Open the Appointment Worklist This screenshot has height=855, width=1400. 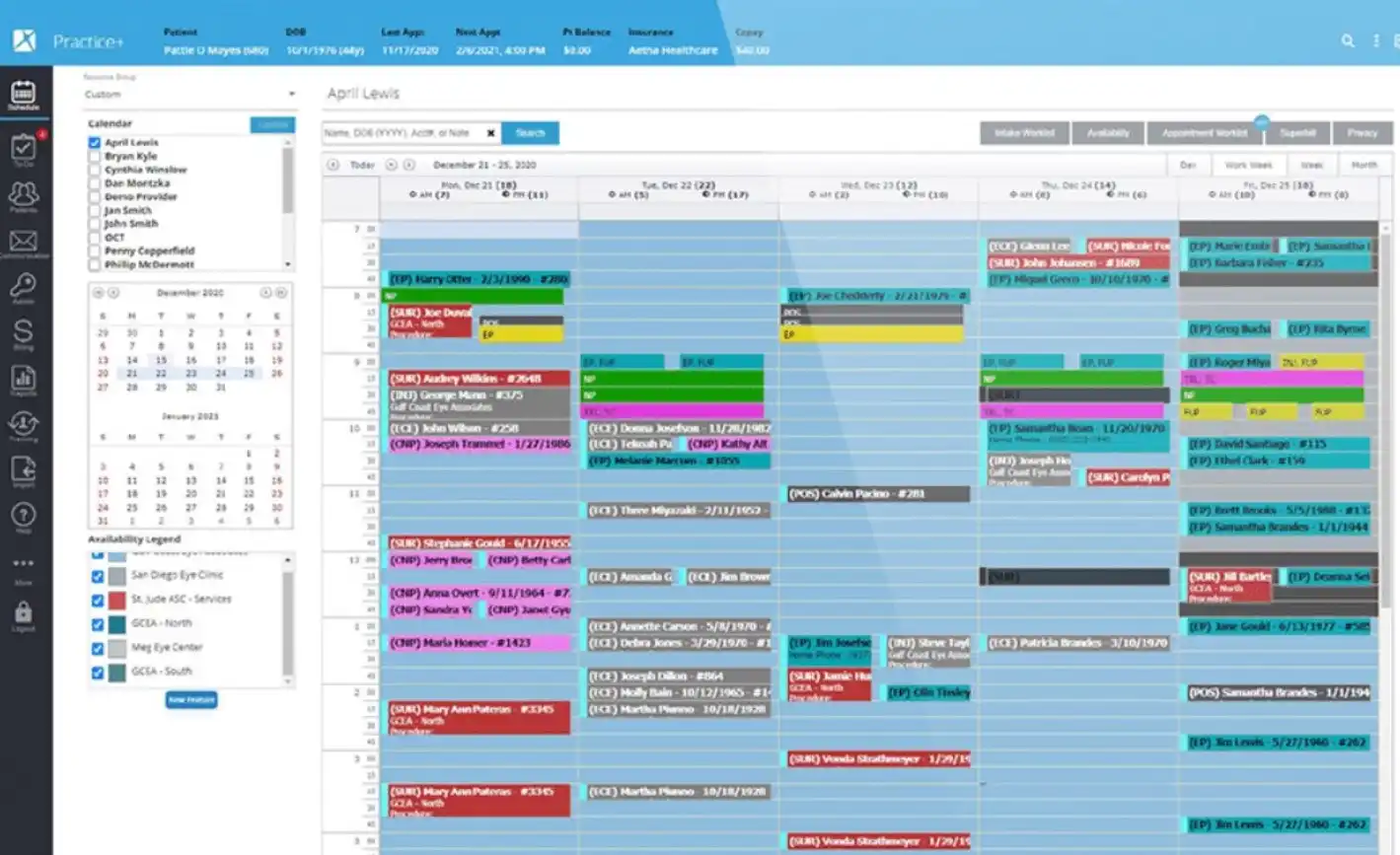pyautogui.click(x=1204, y=132)
